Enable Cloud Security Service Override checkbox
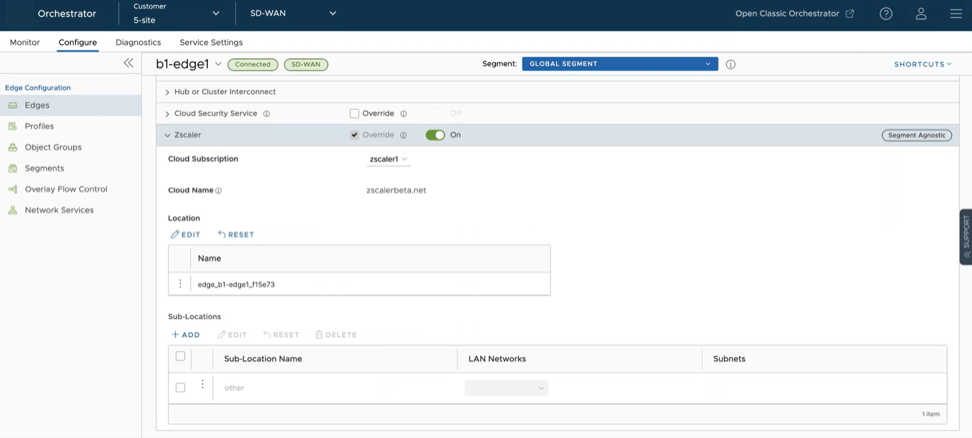The width and height of the screenshot is (972, 438). (x=354, y=114)
